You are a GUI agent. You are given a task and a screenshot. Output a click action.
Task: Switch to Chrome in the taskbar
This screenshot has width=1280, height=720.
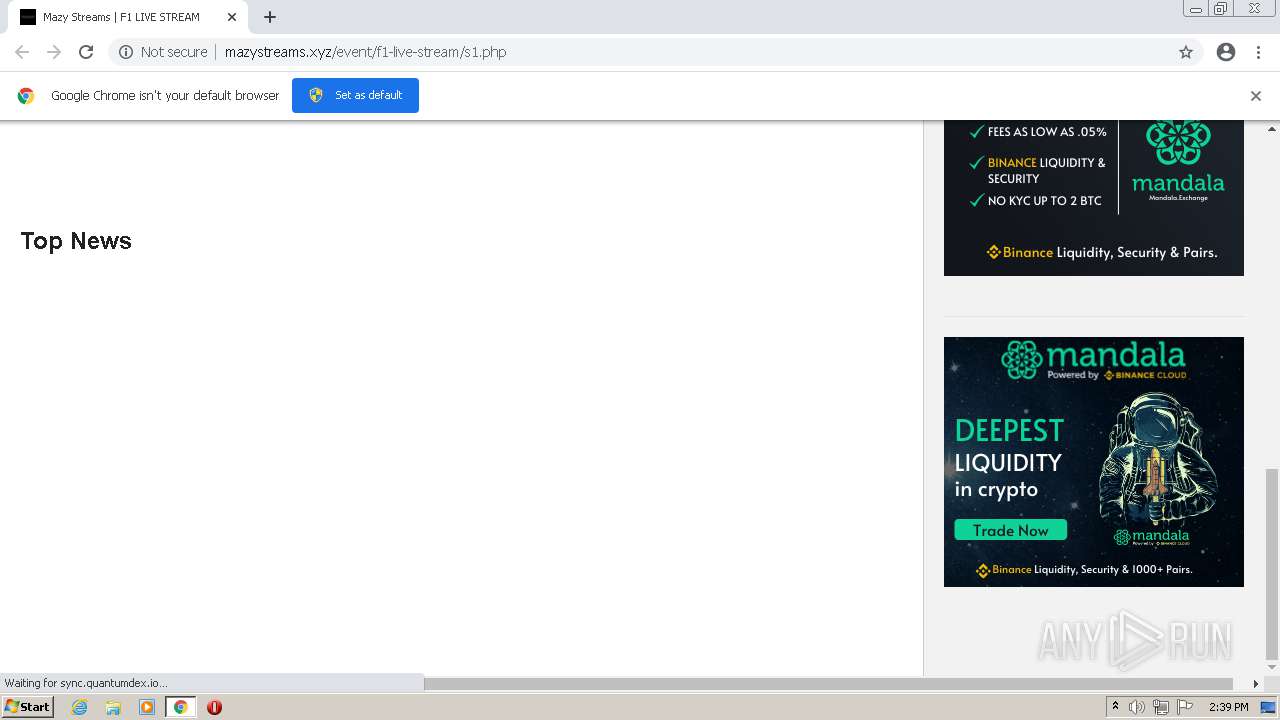coord(180,707)
